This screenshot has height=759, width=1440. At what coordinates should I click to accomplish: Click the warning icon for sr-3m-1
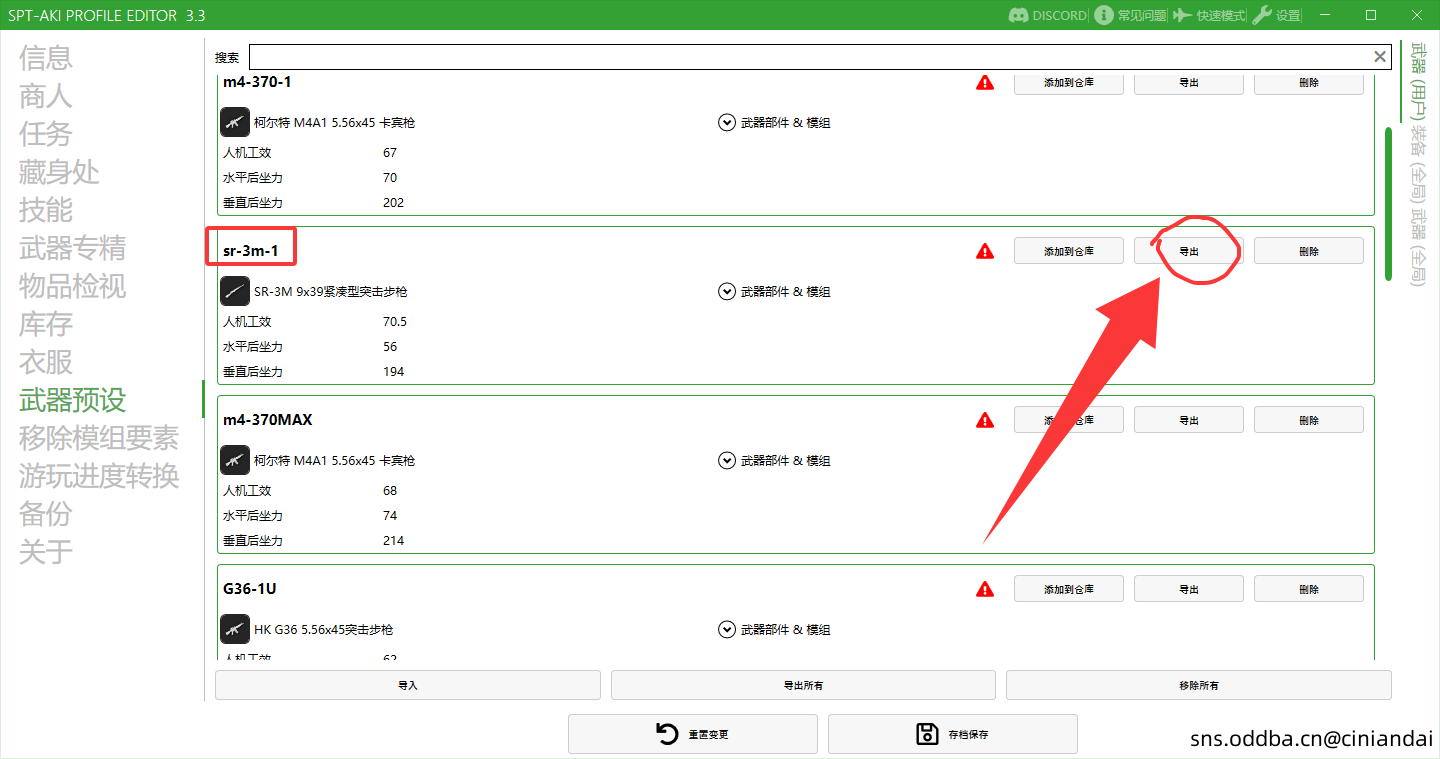click(x=985, y=252)
